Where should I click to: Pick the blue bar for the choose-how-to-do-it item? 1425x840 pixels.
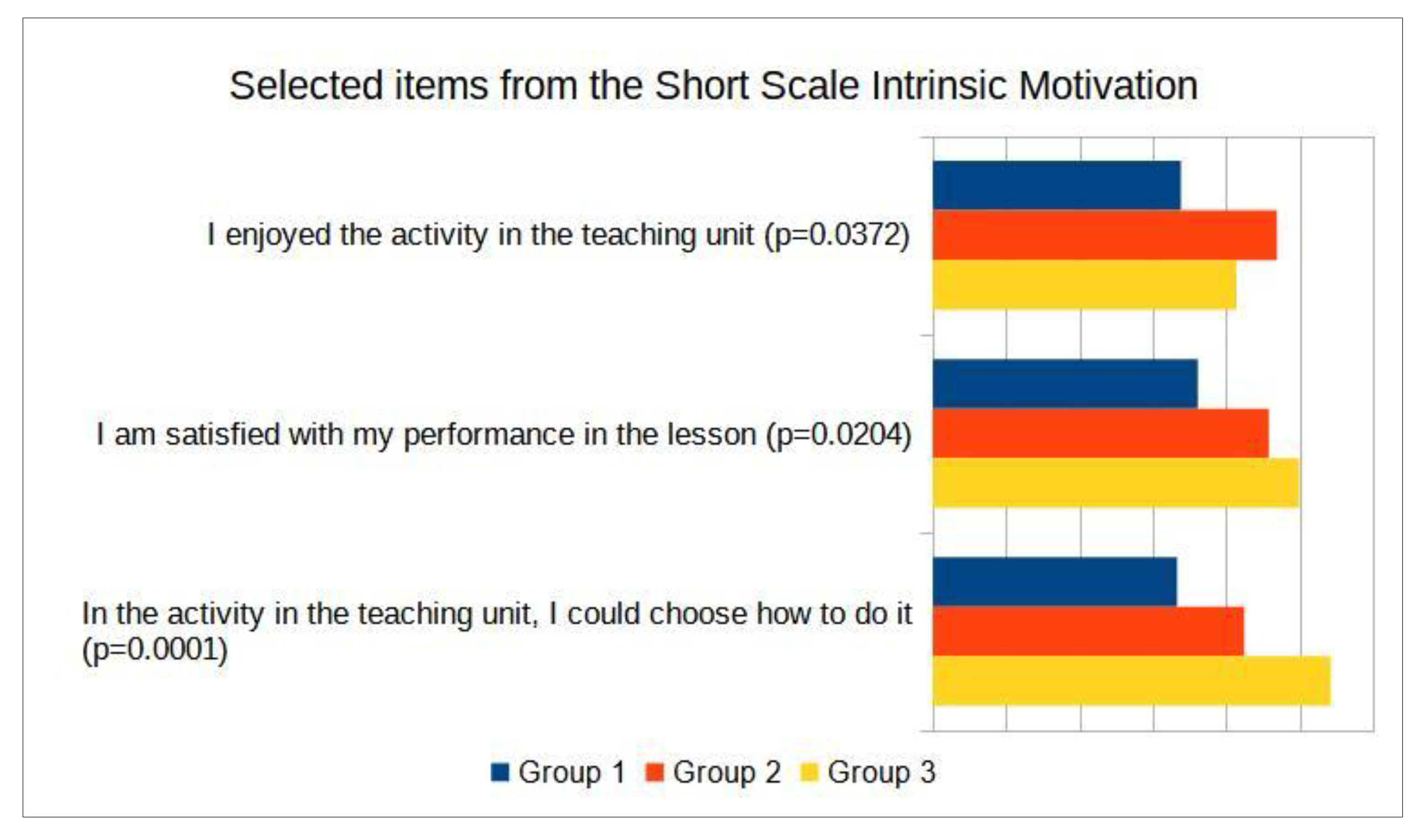[x=1055, y=582]
